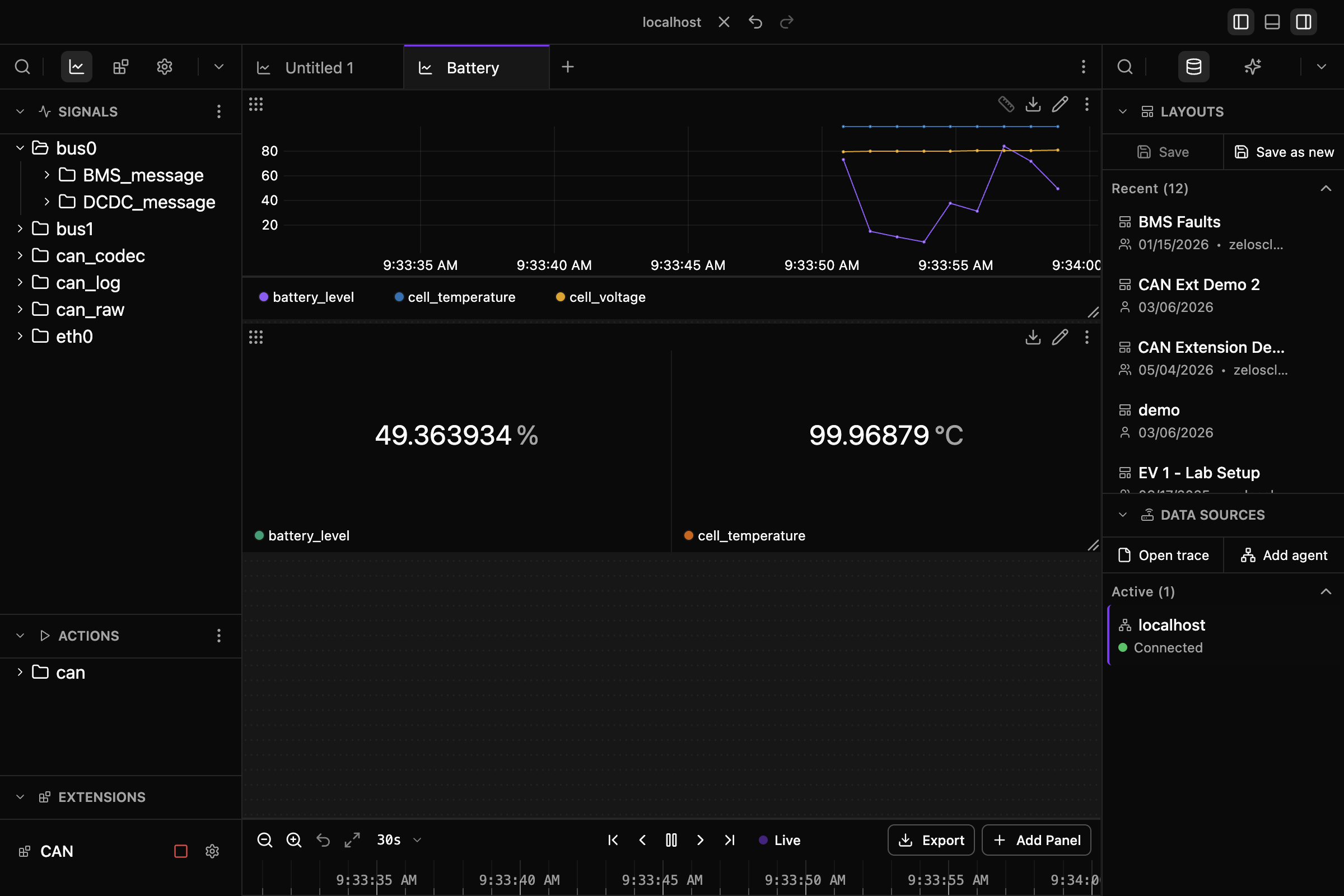Click the undo arrow in title bar

[x=755, y=22]
